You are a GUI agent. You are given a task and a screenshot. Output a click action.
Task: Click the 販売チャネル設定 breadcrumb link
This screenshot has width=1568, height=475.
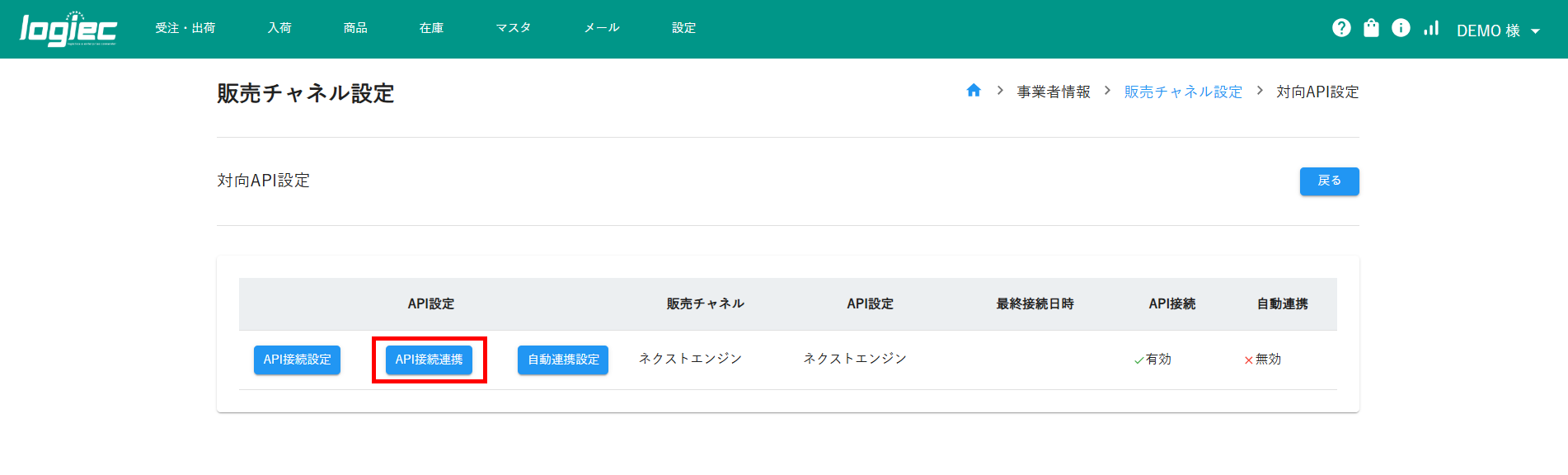click(x=1183, y=92)
